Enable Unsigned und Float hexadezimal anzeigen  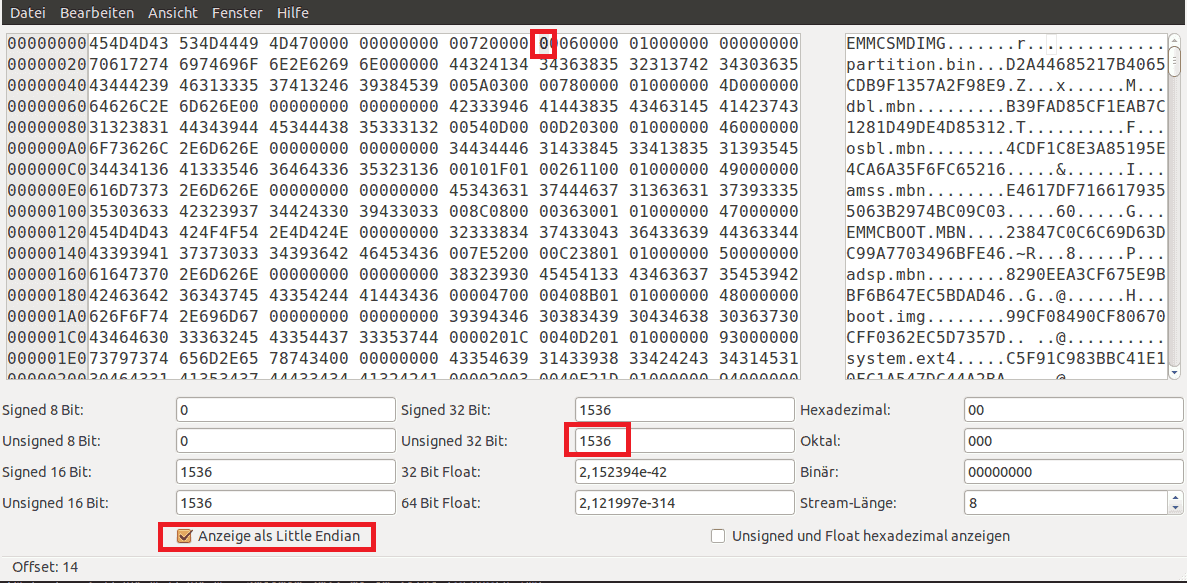(x=718, y=536)
